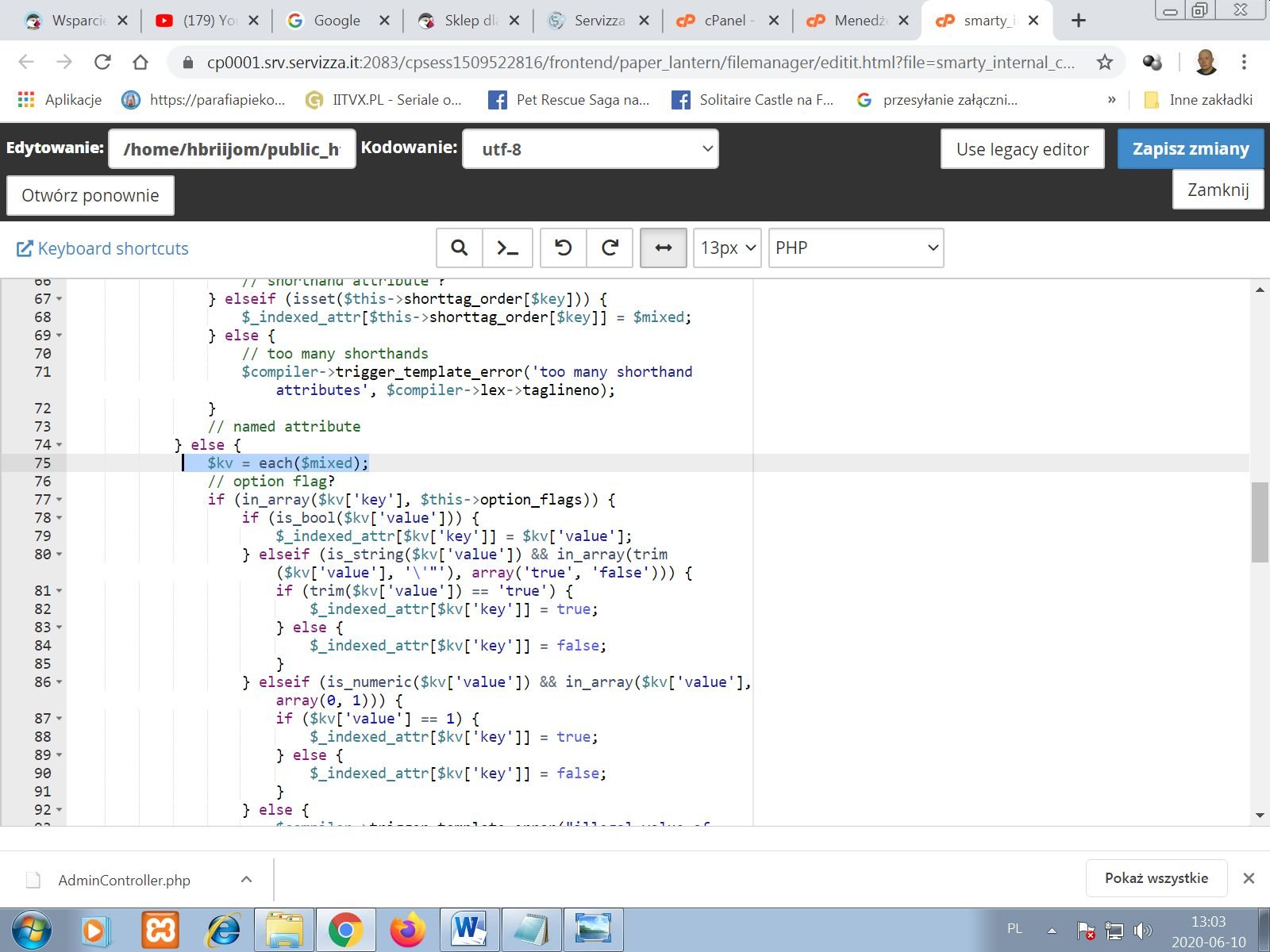Toggle the line wrap arrows button
The height and width of the screenshot is (952, 1270).
[x=663, y=248]
